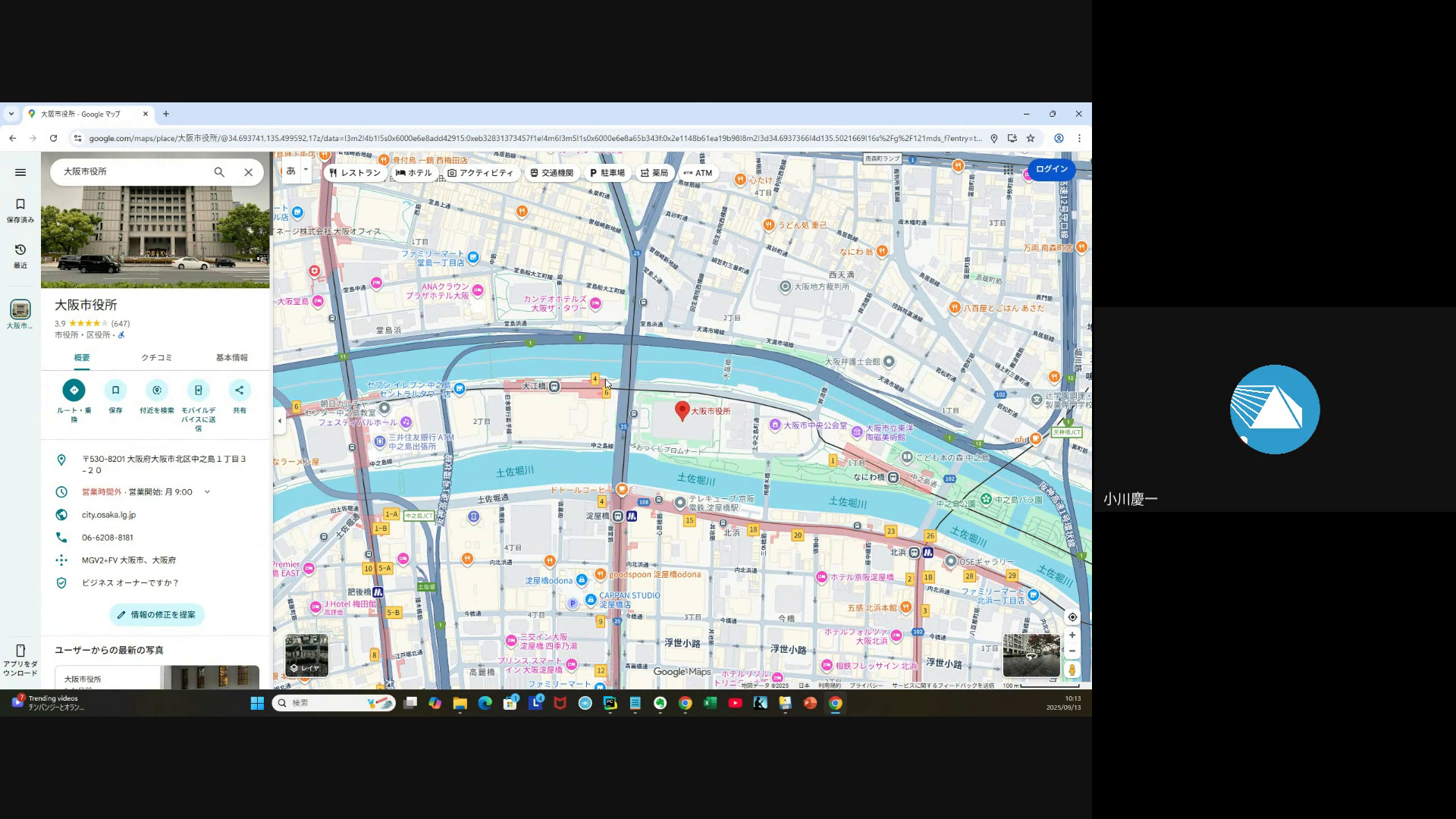Click Send to mobile device icon

click(198, 391)
